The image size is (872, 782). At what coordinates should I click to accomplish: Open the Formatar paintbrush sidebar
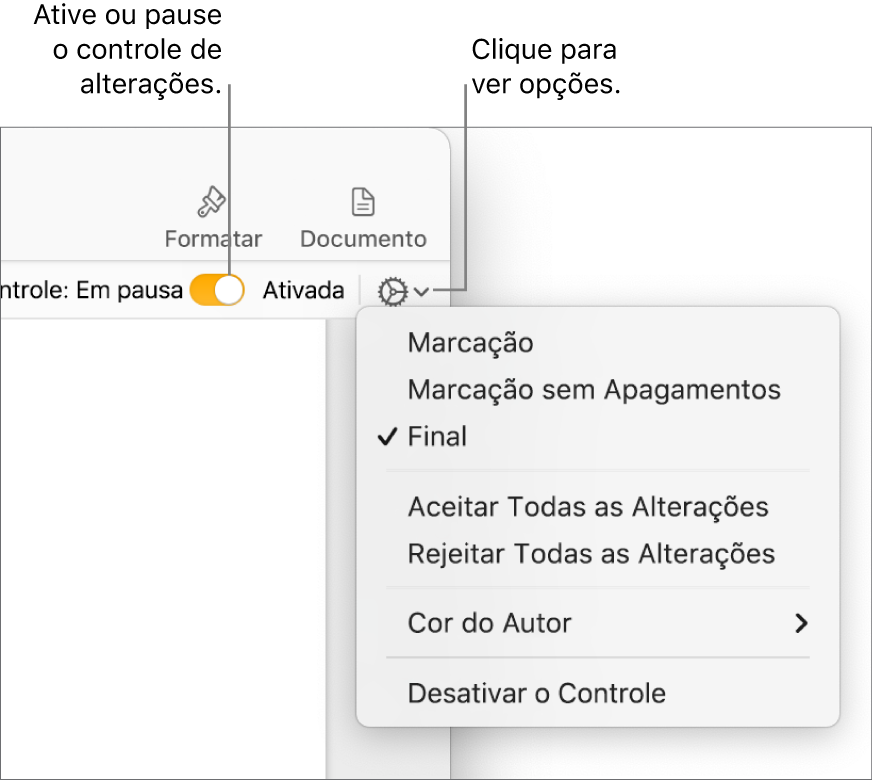coord(213,218)
